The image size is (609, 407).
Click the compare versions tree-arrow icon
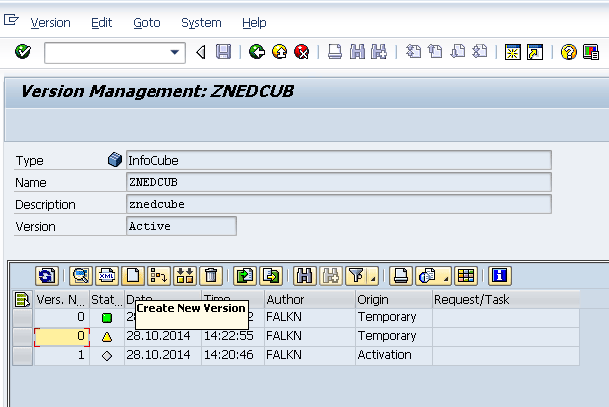tap(159, 276)
